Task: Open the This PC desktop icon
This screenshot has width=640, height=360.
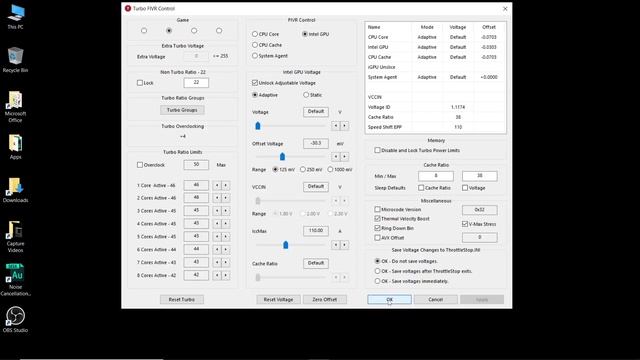Action: (x=16, y=17)
